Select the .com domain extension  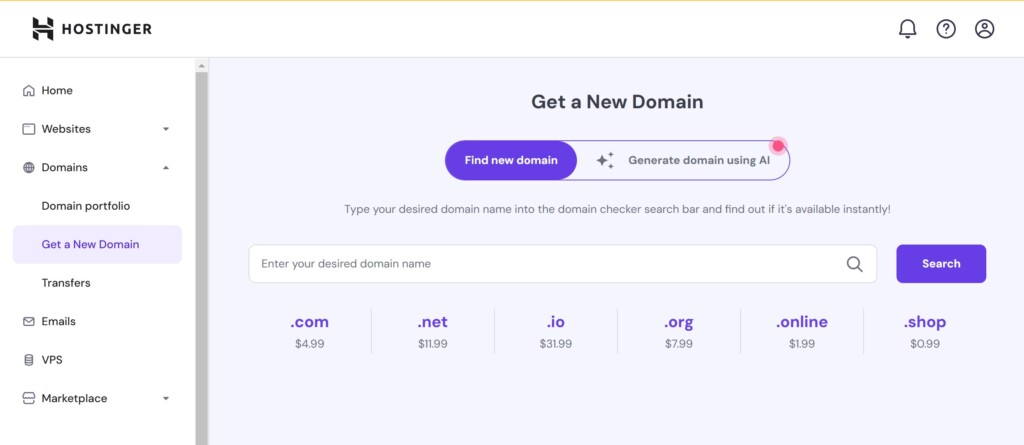310,332
